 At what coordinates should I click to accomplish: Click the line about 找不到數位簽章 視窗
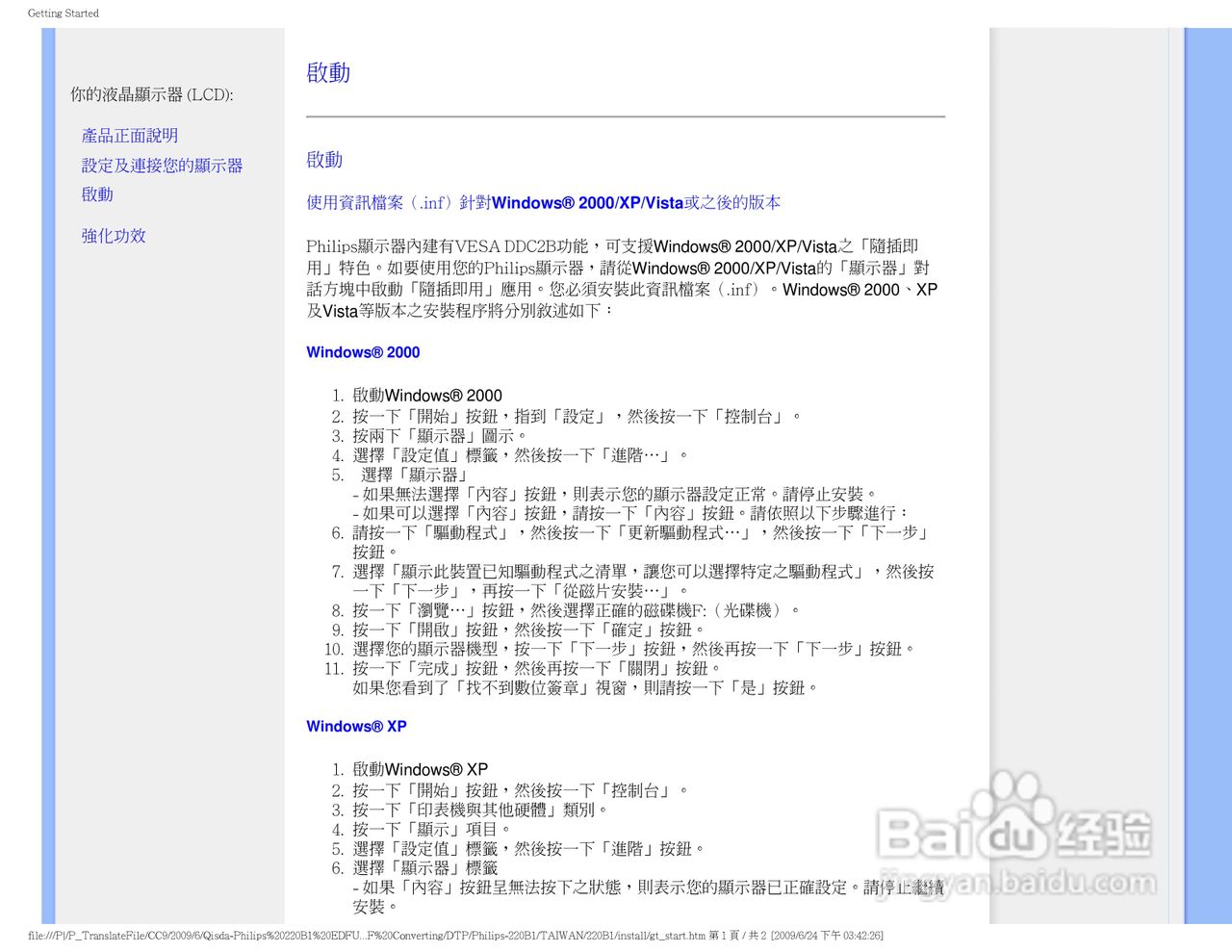click(585, 687)
